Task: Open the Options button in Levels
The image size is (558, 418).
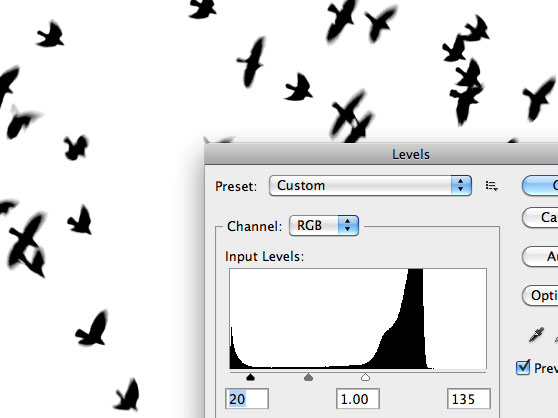Action: coord(540,295)
